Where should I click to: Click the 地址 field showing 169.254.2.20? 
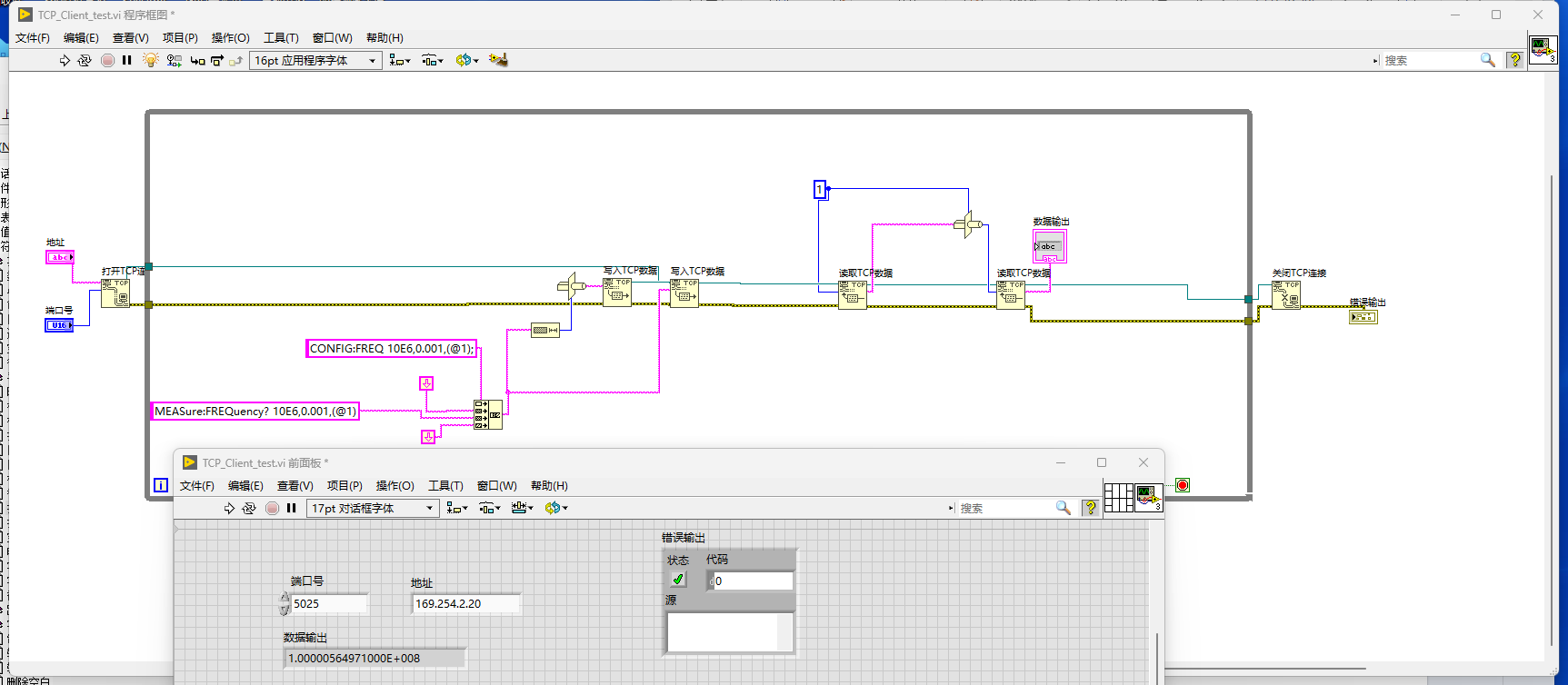466,603
